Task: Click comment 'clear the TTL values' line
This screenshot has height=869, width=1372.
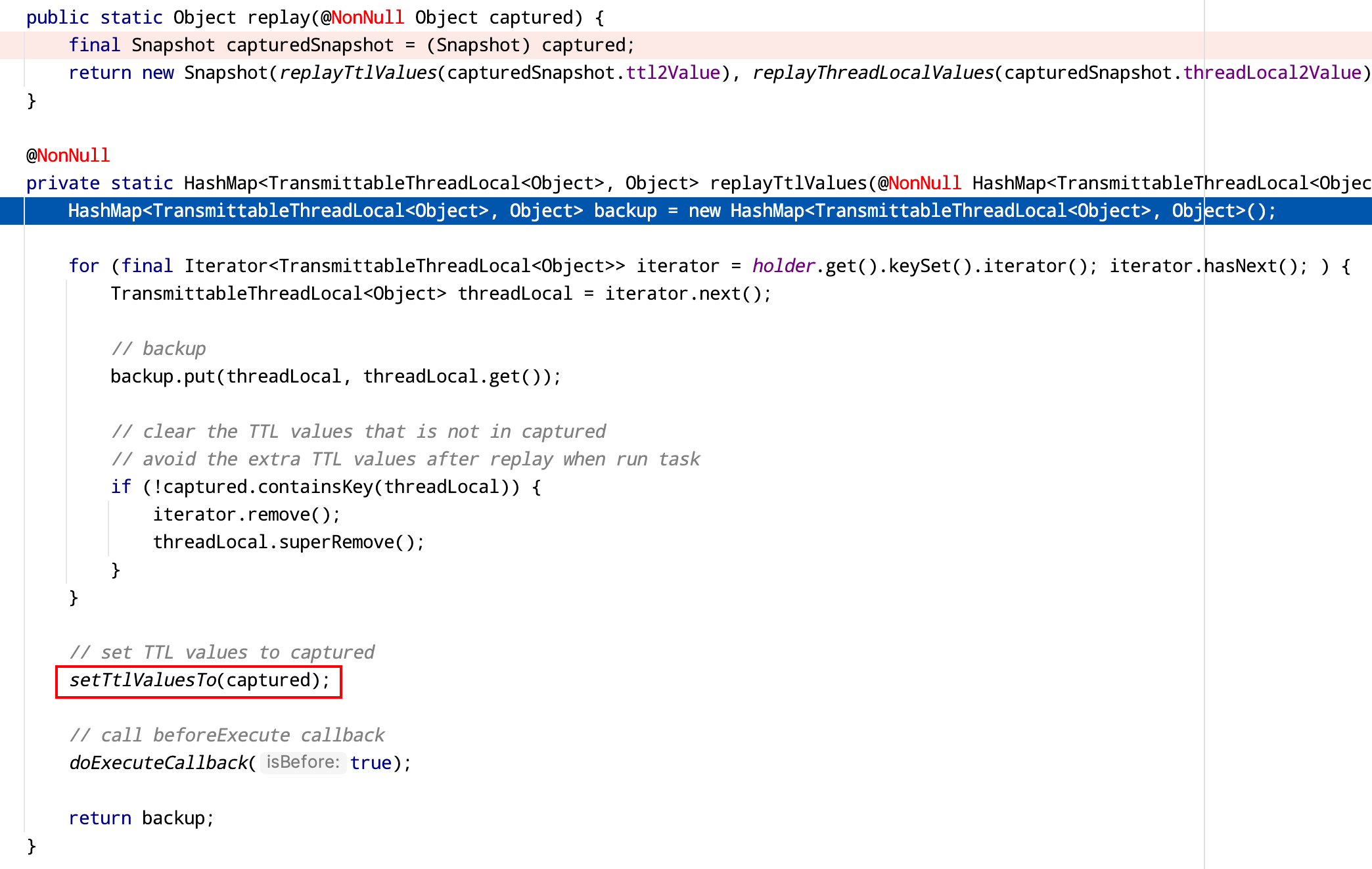Action: click(358, 432)
